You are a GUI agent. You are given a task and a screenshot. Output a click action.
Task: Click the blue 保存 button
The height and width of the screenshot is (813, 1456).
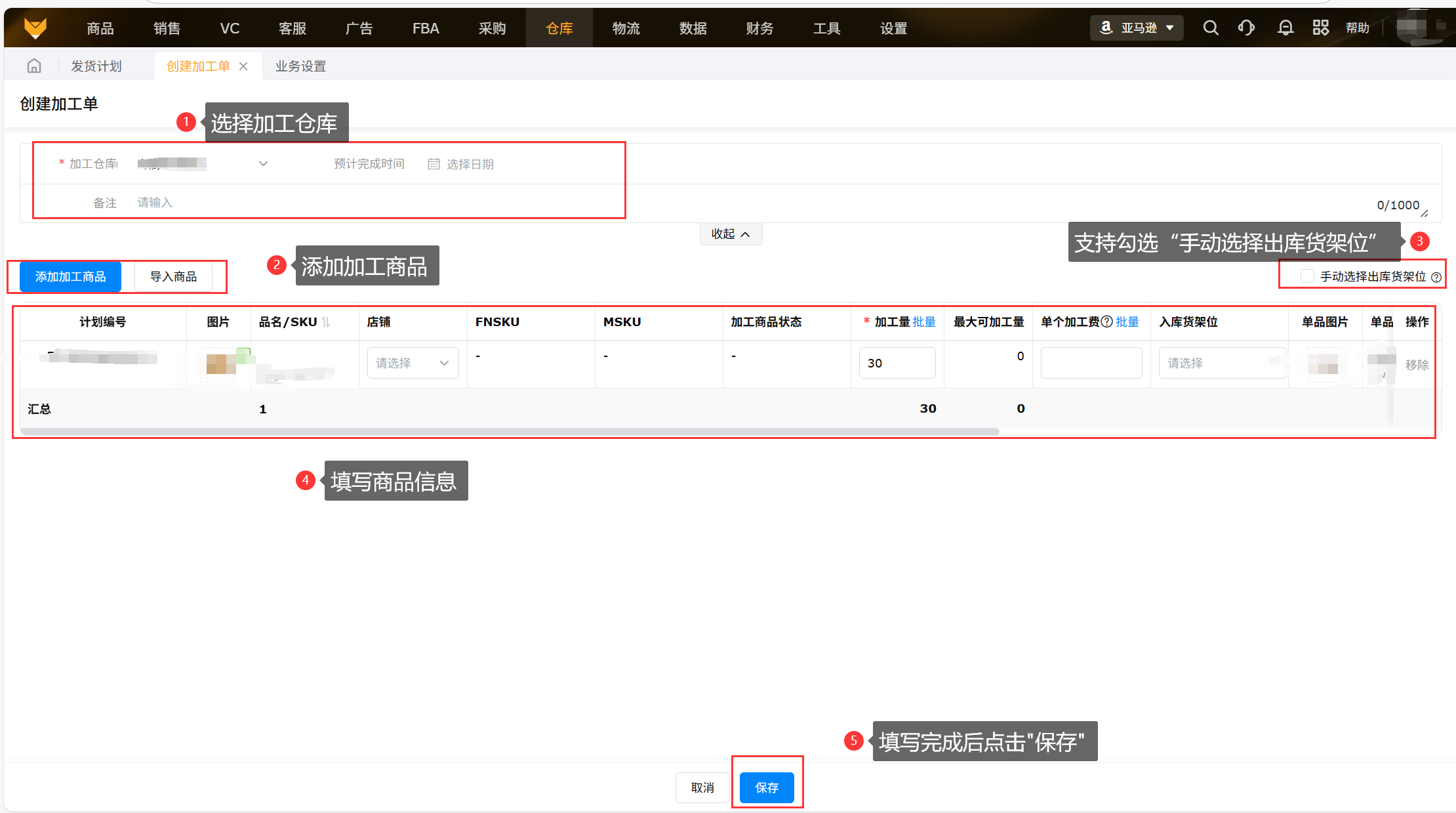pyautogui.click(x=767, y=787)
